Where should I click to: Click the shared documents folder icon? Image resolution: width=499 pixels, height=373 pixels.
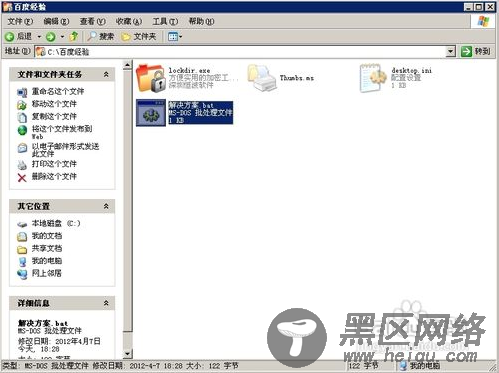[x=22, y=249]
